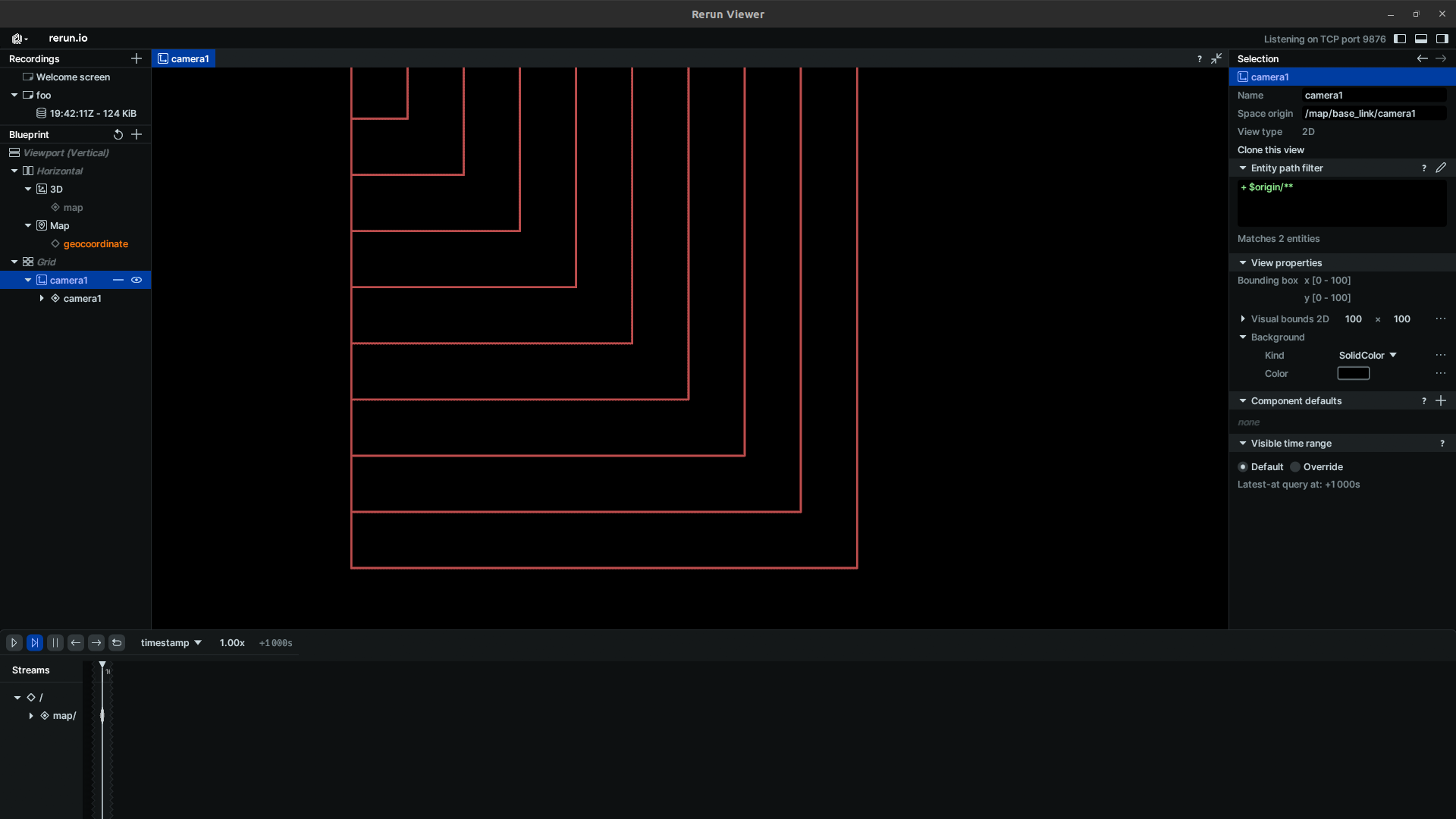Open the help tooltip on the camera1 view
1456x819 pixels.
pos(1199,58)
